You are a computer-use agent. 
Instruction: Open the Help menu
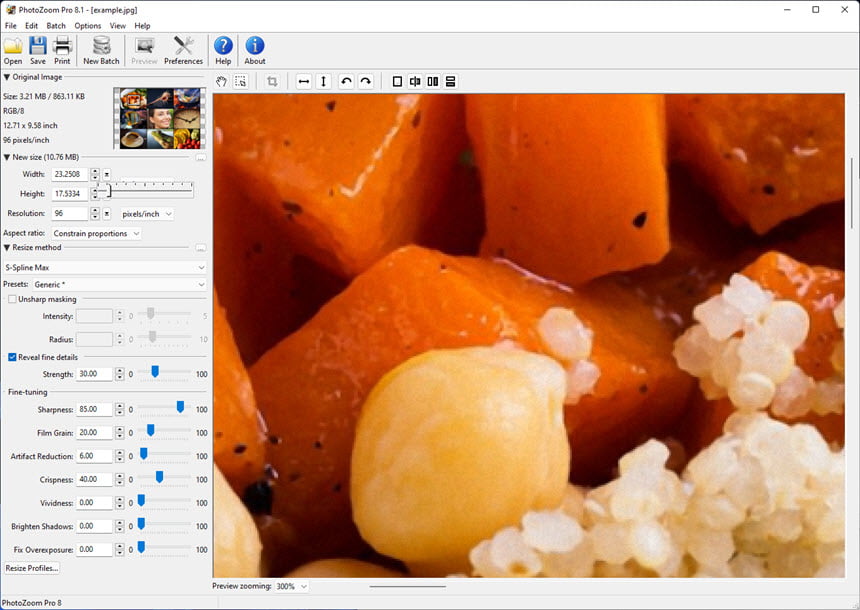pos(142,26)
